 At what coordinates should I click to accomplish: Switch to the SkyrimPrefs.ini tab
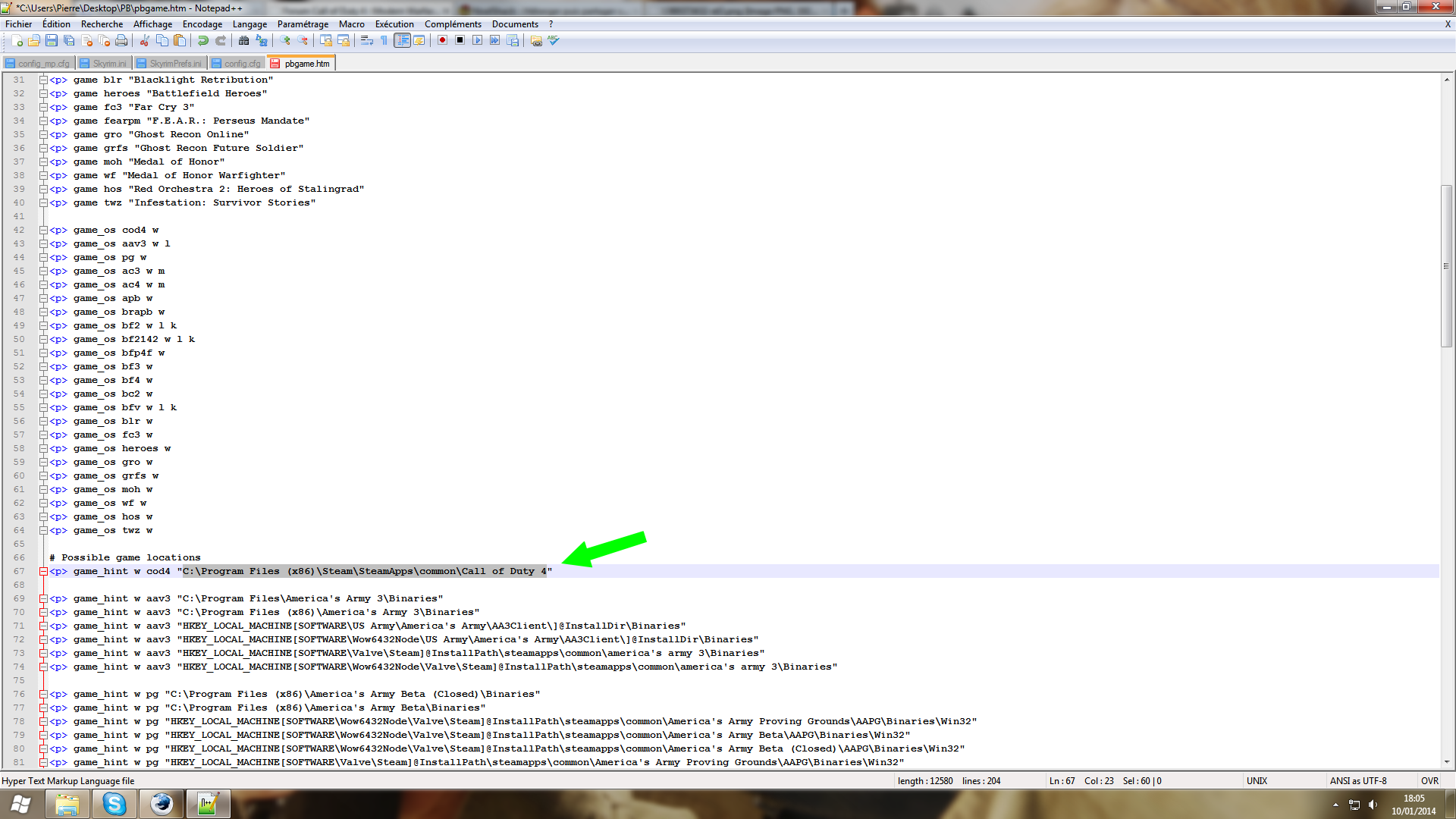click(x=170, y=64)
